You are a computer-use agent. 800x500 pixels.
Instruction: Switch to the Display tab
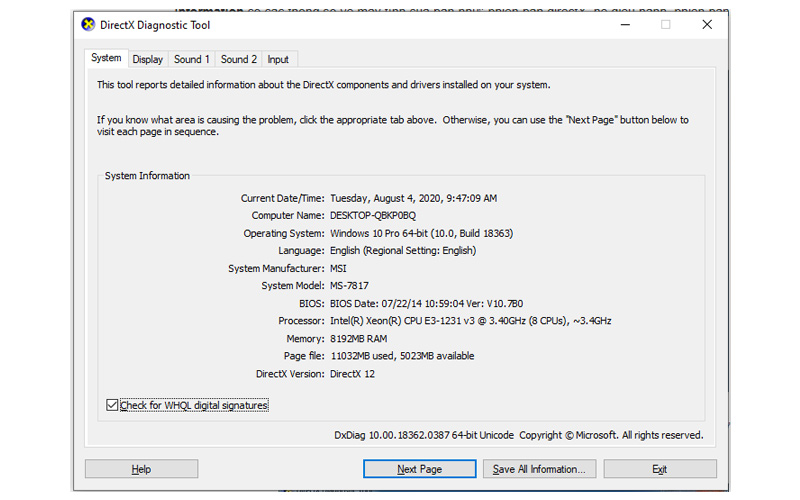click(x=147, y=59)
